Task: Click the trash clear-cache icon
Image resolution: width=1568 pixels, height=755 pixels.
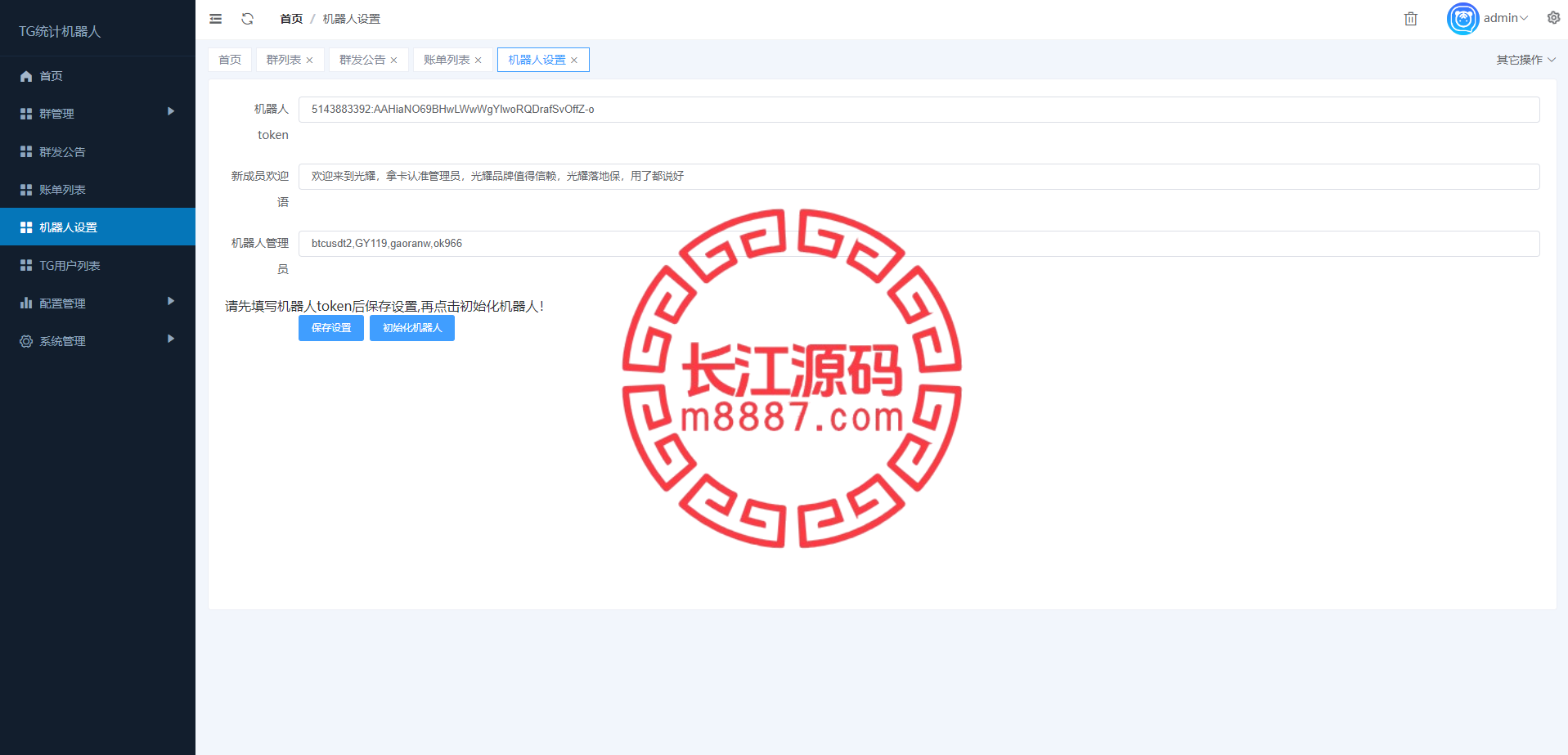Action: coord(1411,19)
